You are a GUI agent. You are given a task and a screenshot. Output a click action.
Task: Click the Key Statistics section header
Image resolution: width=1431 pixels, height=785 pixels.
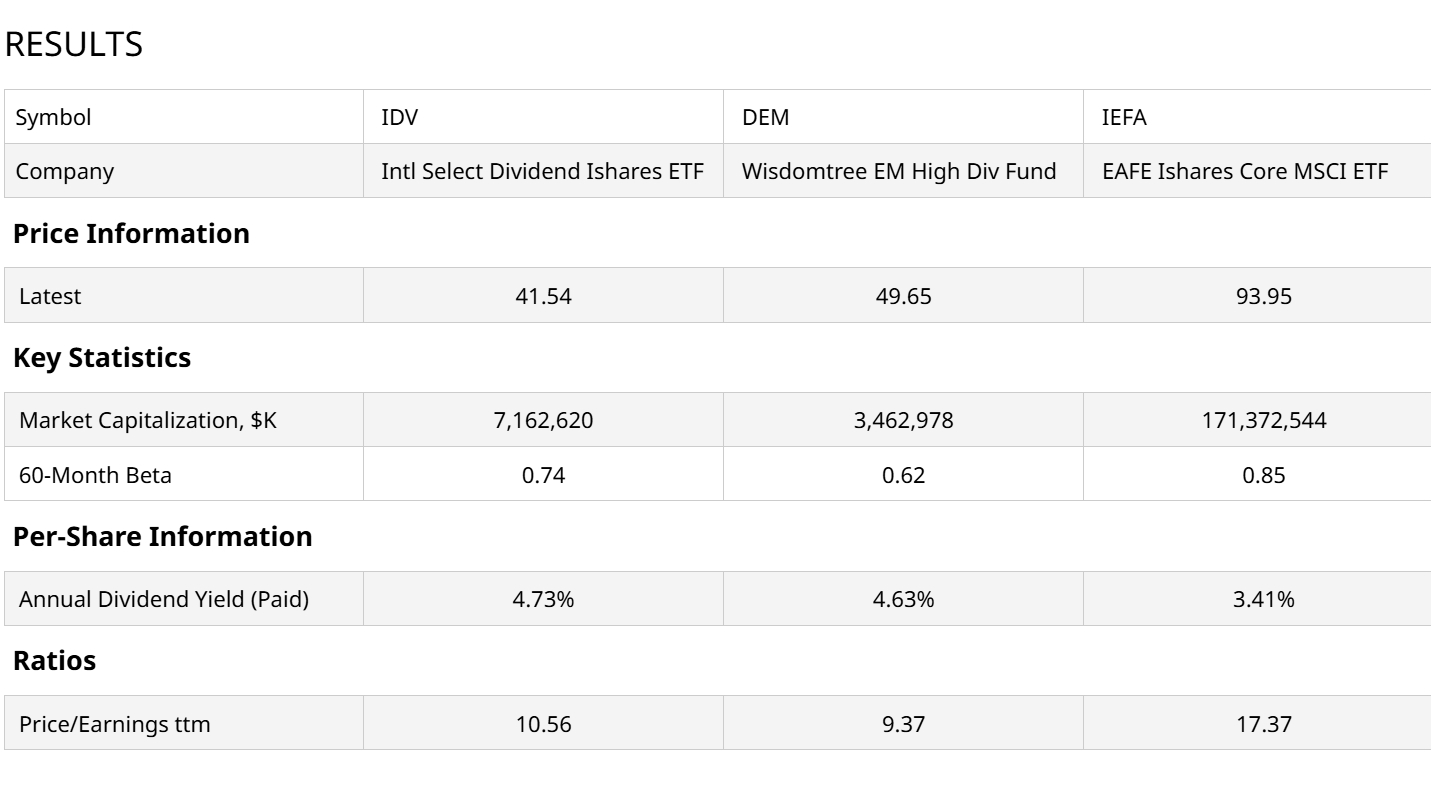102,357
